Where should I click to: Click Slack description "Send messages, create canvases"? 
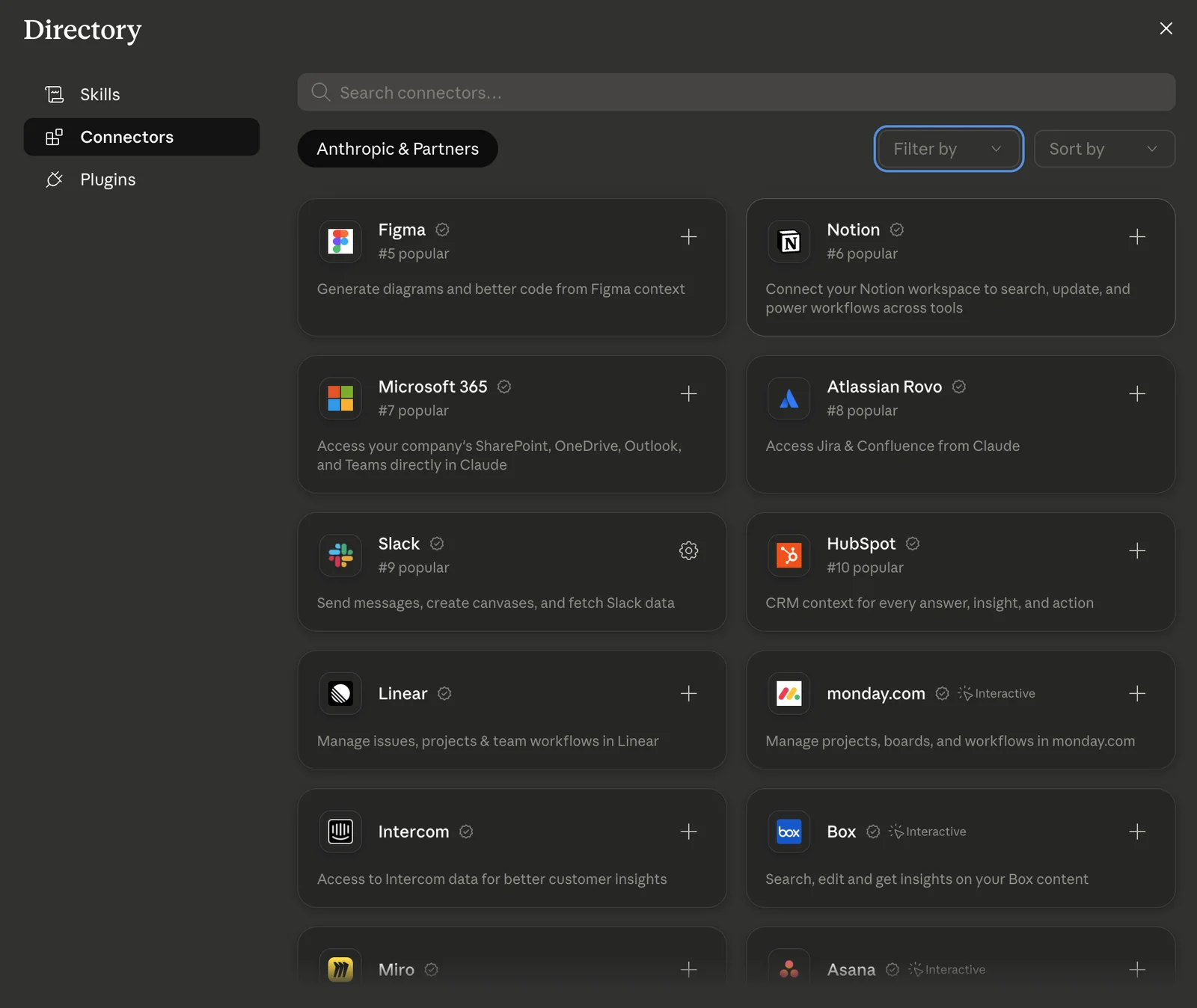click(x=496, y=603)
